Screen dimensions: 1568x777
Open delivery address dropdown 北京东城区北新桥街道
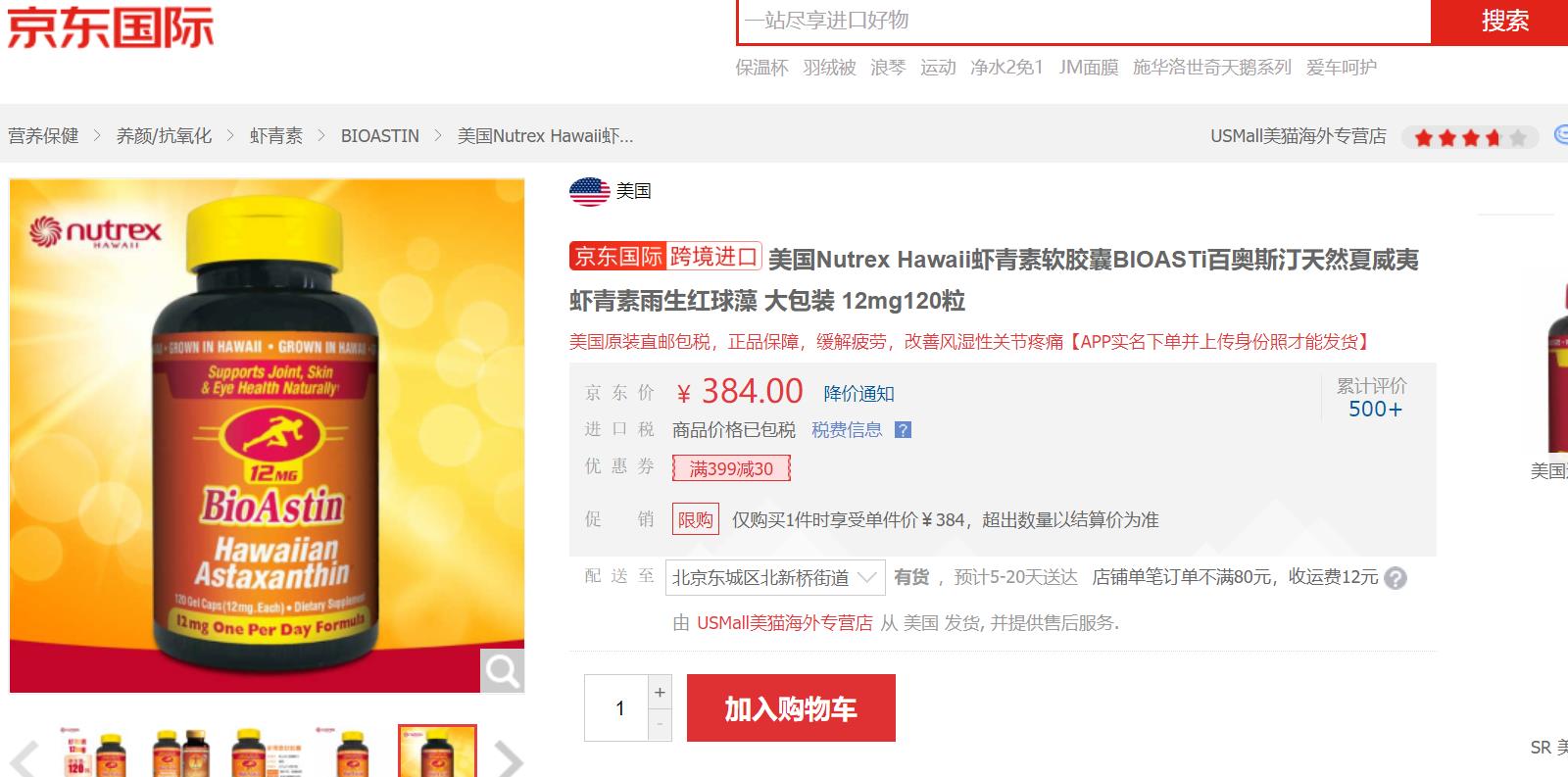click(x=775, y=578)
